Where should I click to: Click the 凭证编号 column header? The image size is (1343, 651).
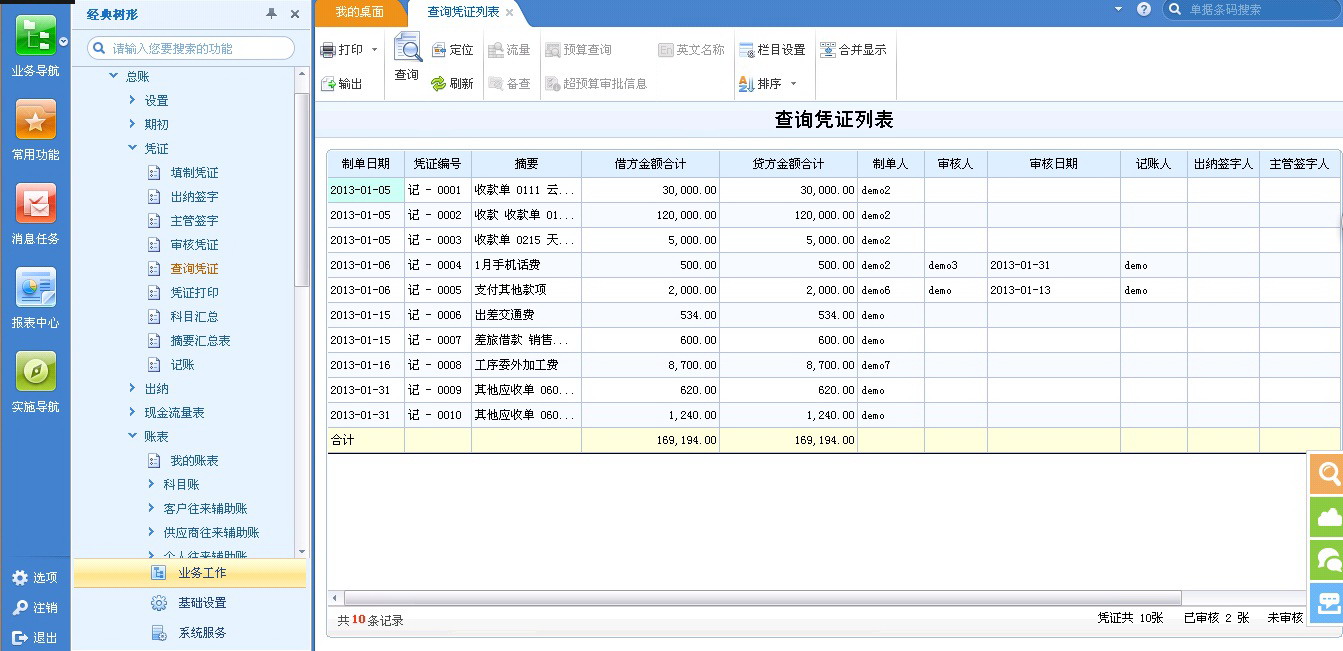pos(438,164)
